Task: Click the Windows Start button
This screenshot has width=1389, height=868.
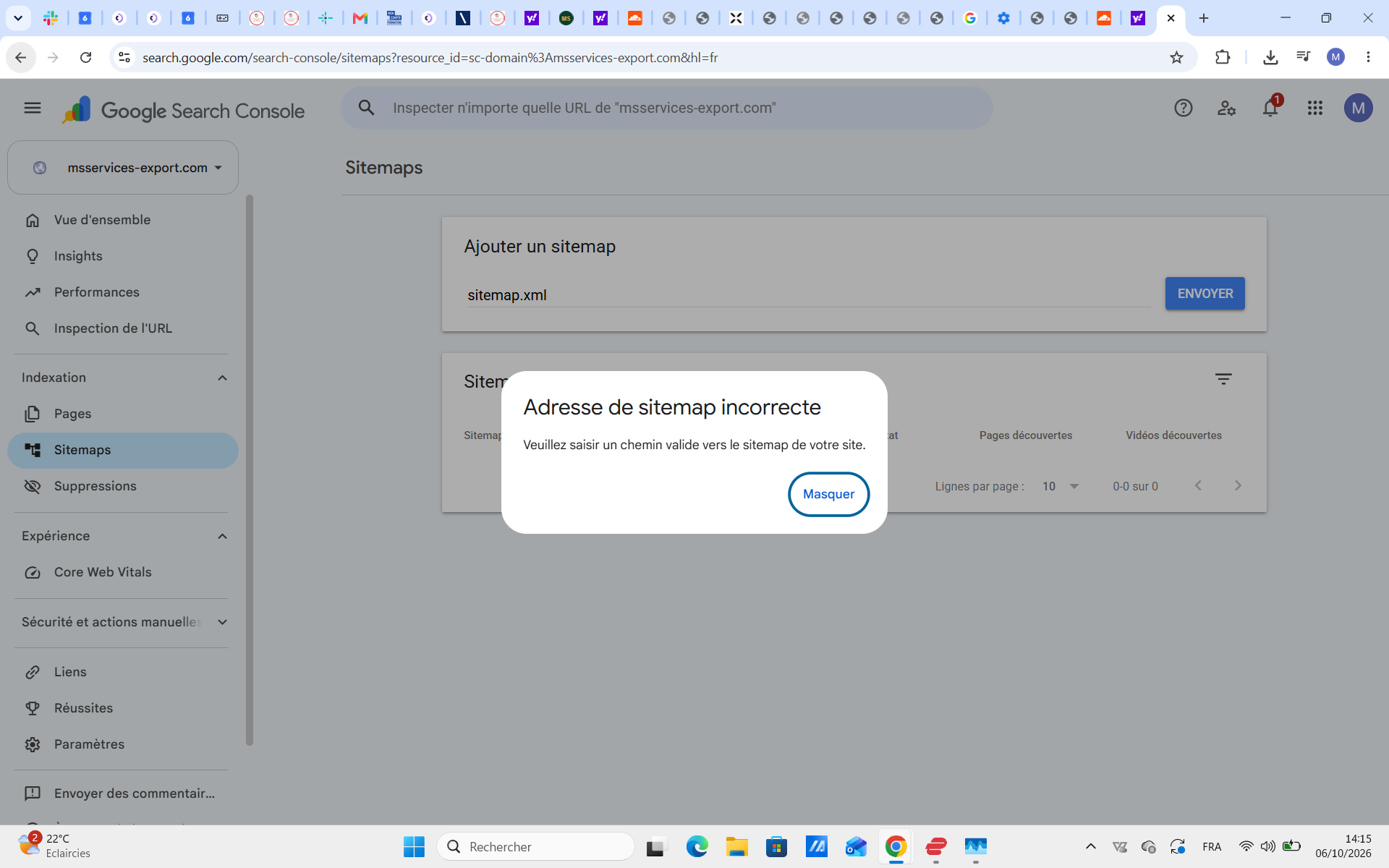Action: (x=414, y=846)
